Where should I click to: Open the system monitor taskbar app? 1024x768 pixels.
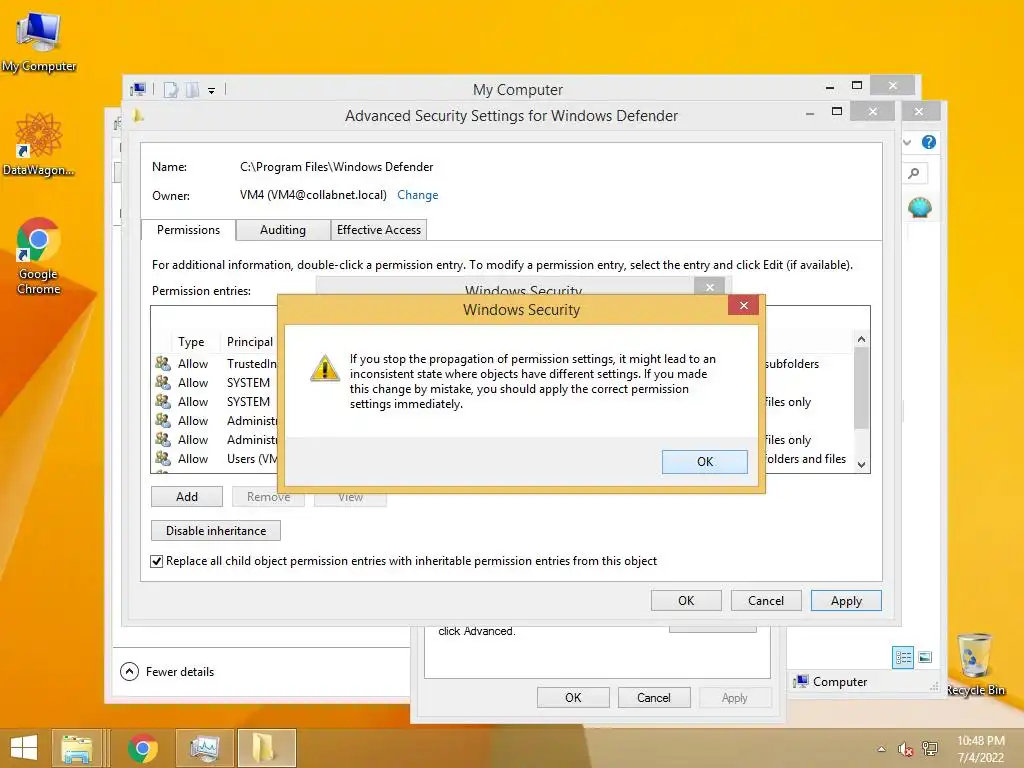(x=205, y=748)
